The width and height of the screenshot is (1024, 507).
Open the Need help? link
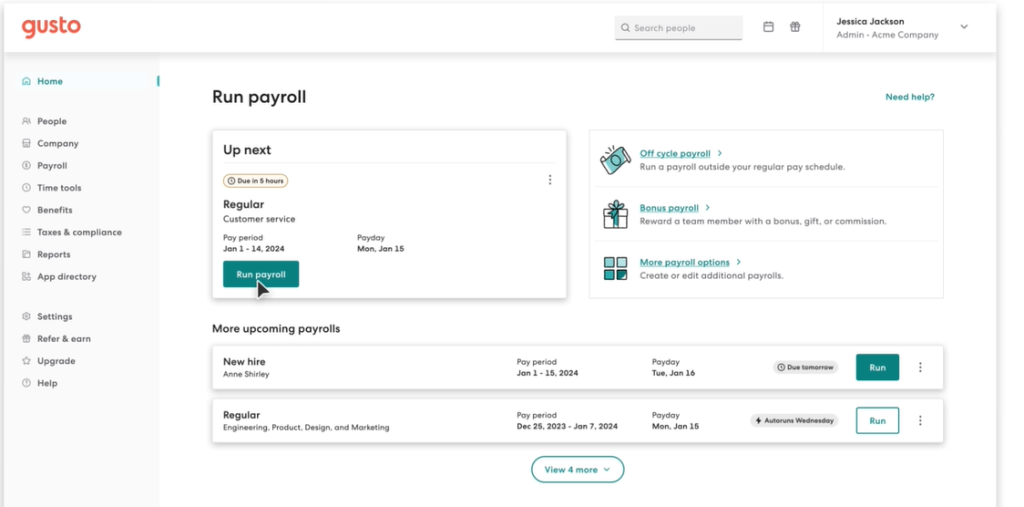909,97
